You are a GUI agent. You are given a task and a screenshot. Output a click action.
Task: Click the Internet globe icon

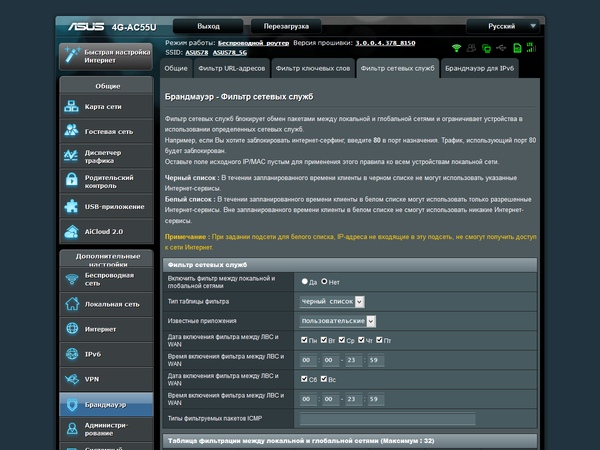[72, 328]
